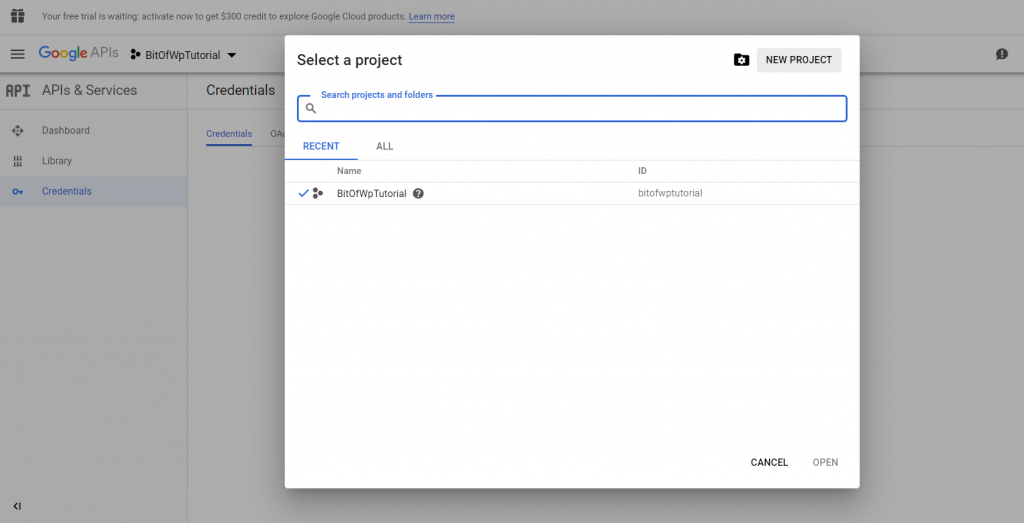Click the Google APIs logo
Screen dimensions: 1024x523
pos(78,54)
